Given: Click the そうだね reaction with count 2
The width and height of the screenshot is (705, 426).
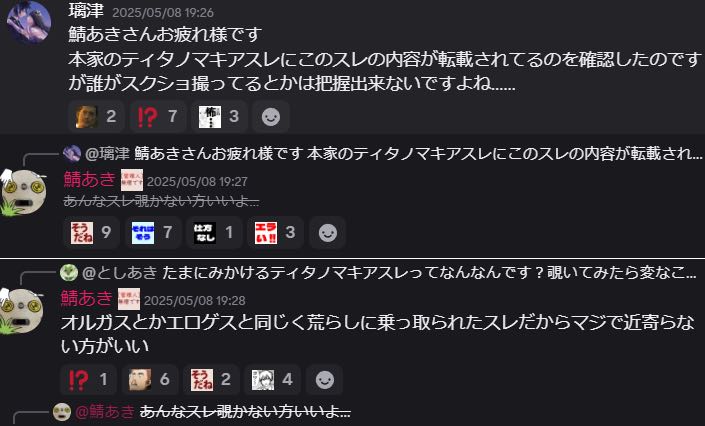Looking at the screenshot, I should click(x=211, y=380).
